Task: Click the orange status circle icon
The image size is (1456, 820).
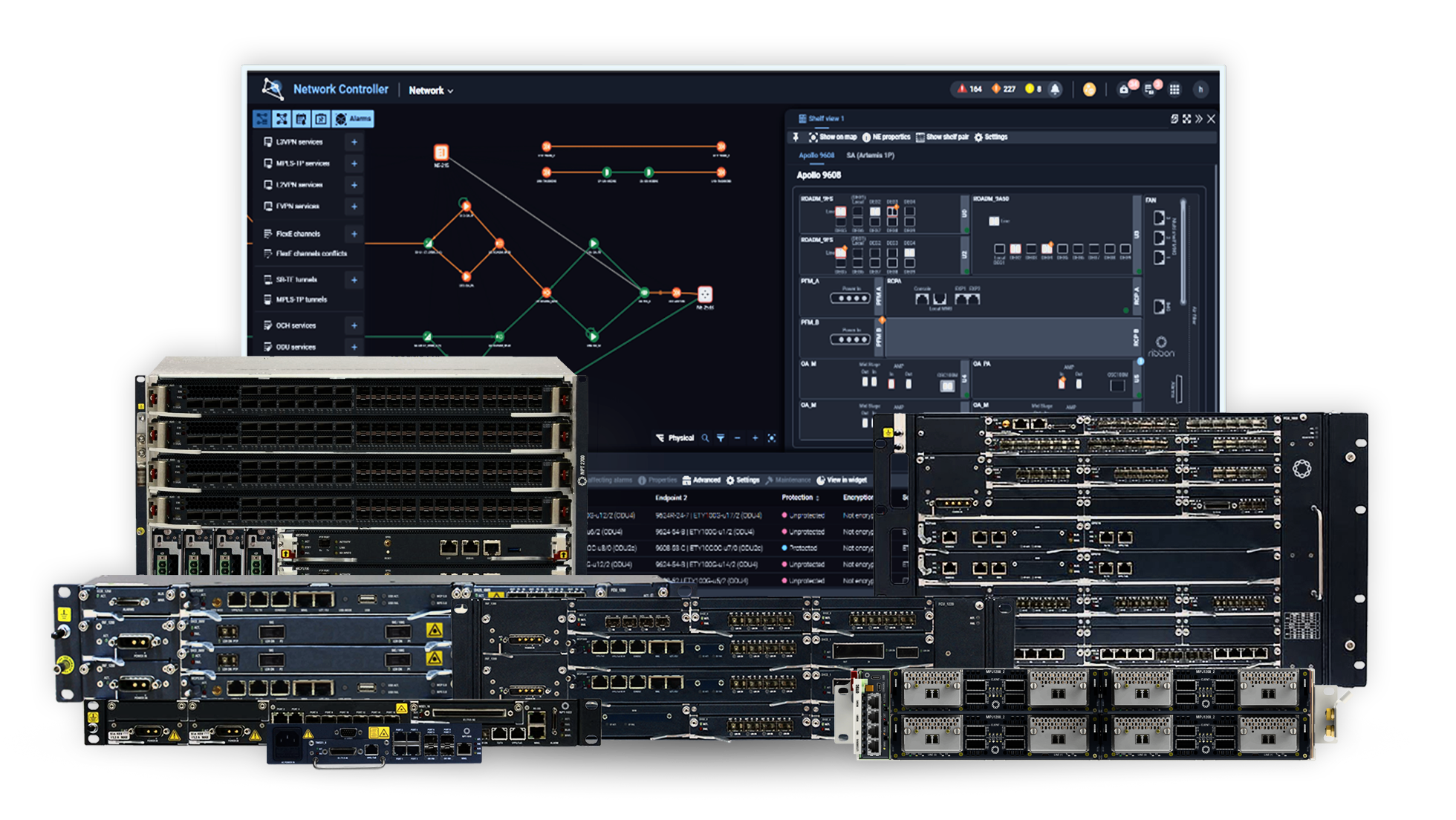Action: point(1089,90)
